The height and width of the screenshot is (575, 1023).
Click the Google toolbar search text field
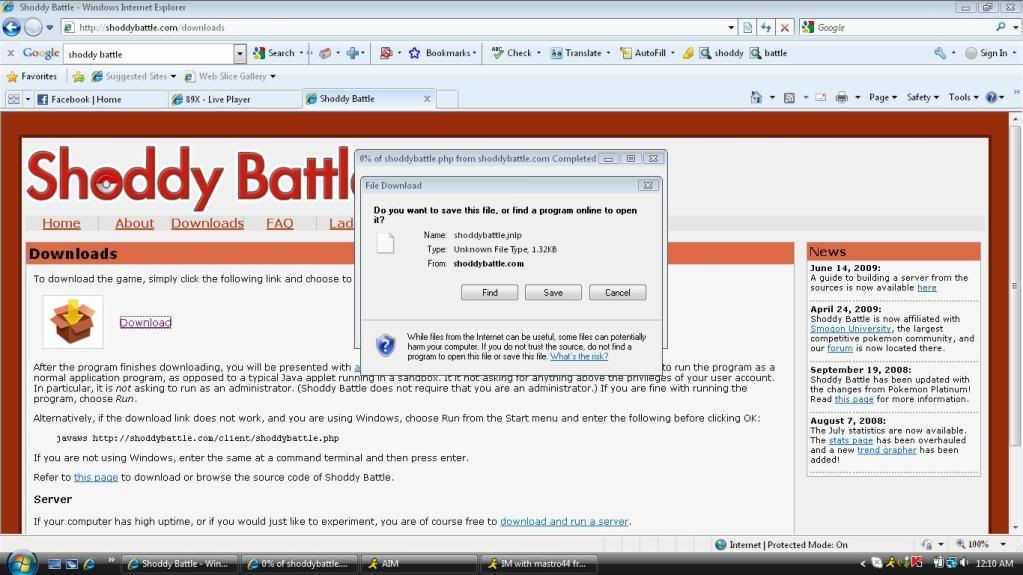coord(149,54)
